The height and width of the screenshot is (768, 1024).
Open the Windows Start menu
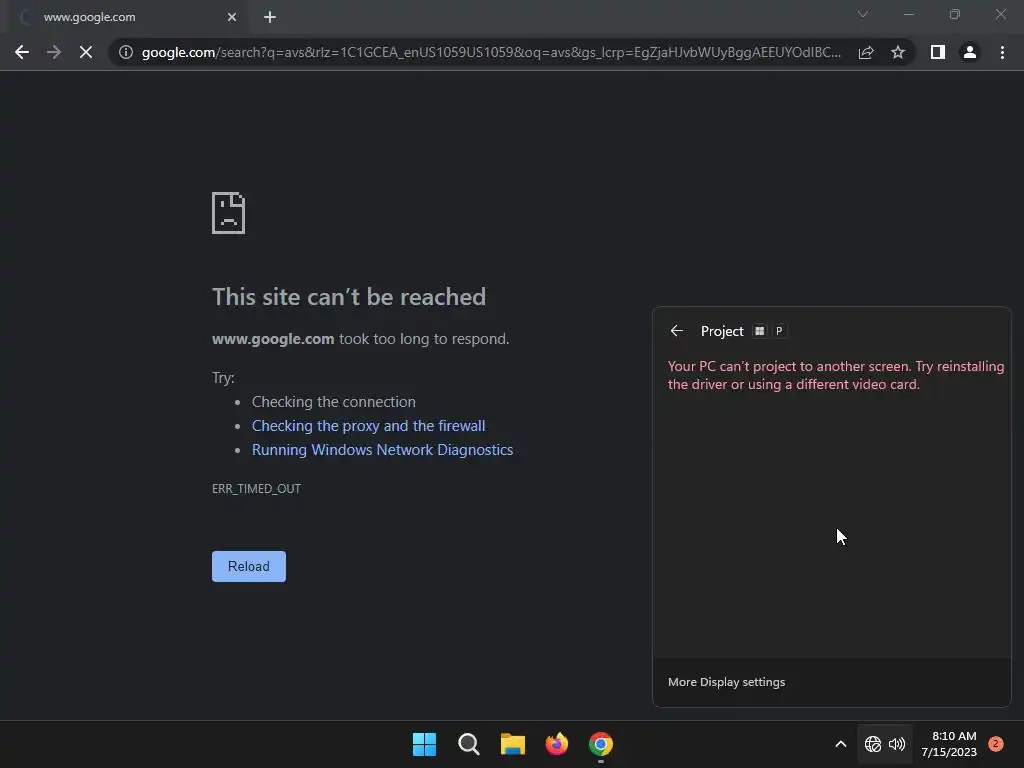click(x=424, y=744)
